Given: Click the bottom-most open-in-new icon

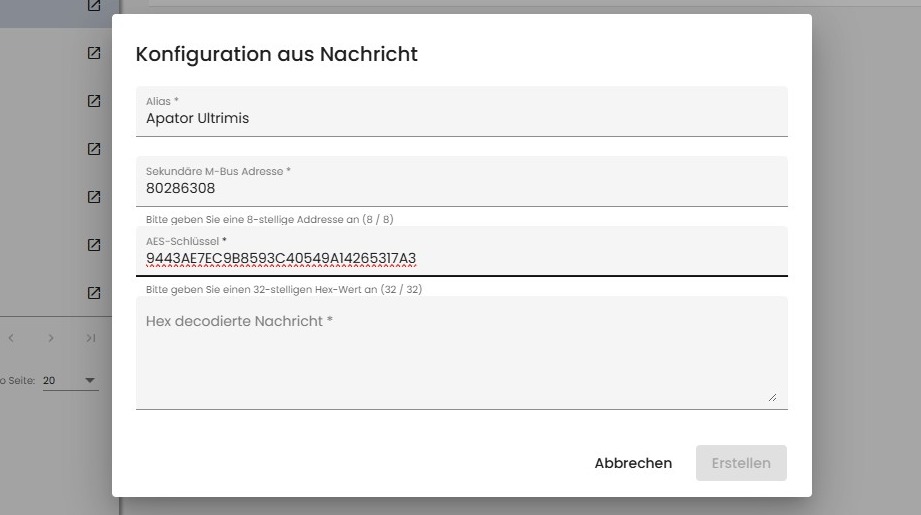Looking at the screenshot, I should [94, 293].
